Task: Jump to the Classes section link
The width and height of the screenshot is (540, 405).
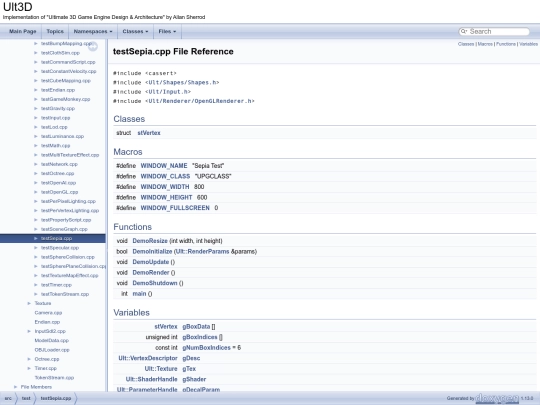Action: [466, 44]
